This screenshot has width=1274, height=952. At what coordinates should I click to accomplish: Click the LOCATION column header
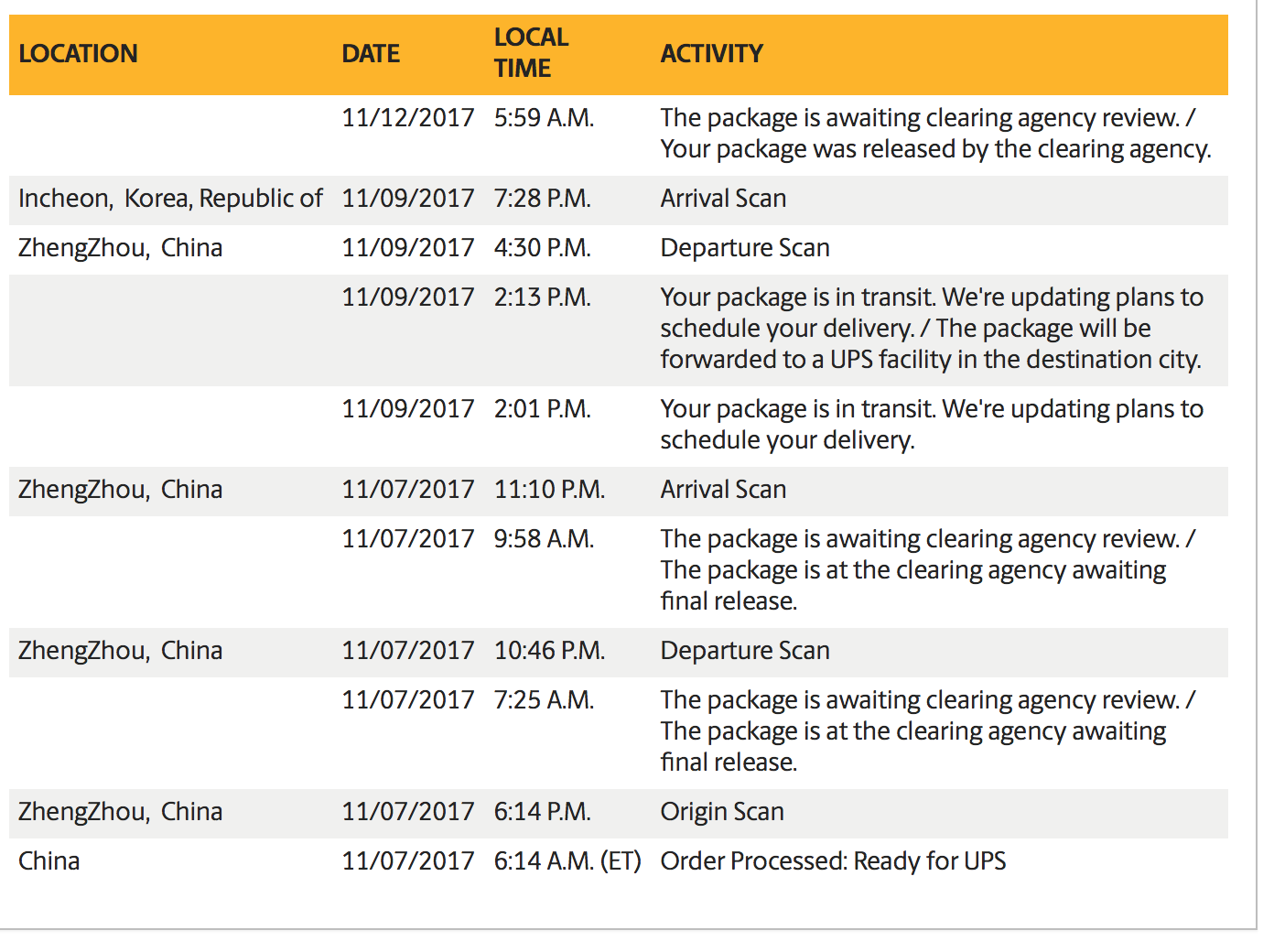click(78, 54)
